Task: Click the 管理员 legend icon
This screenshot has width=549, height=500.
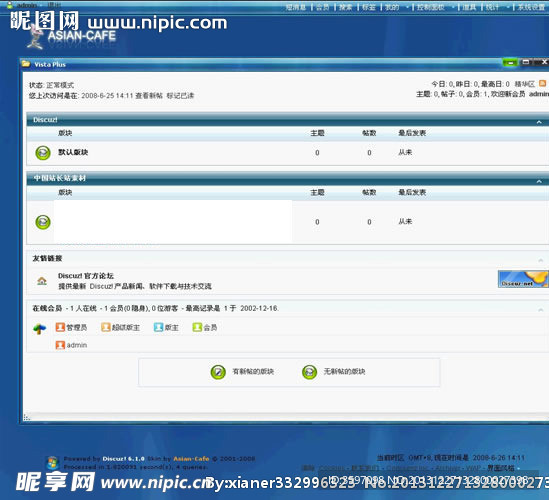Action: coord(60,327)
